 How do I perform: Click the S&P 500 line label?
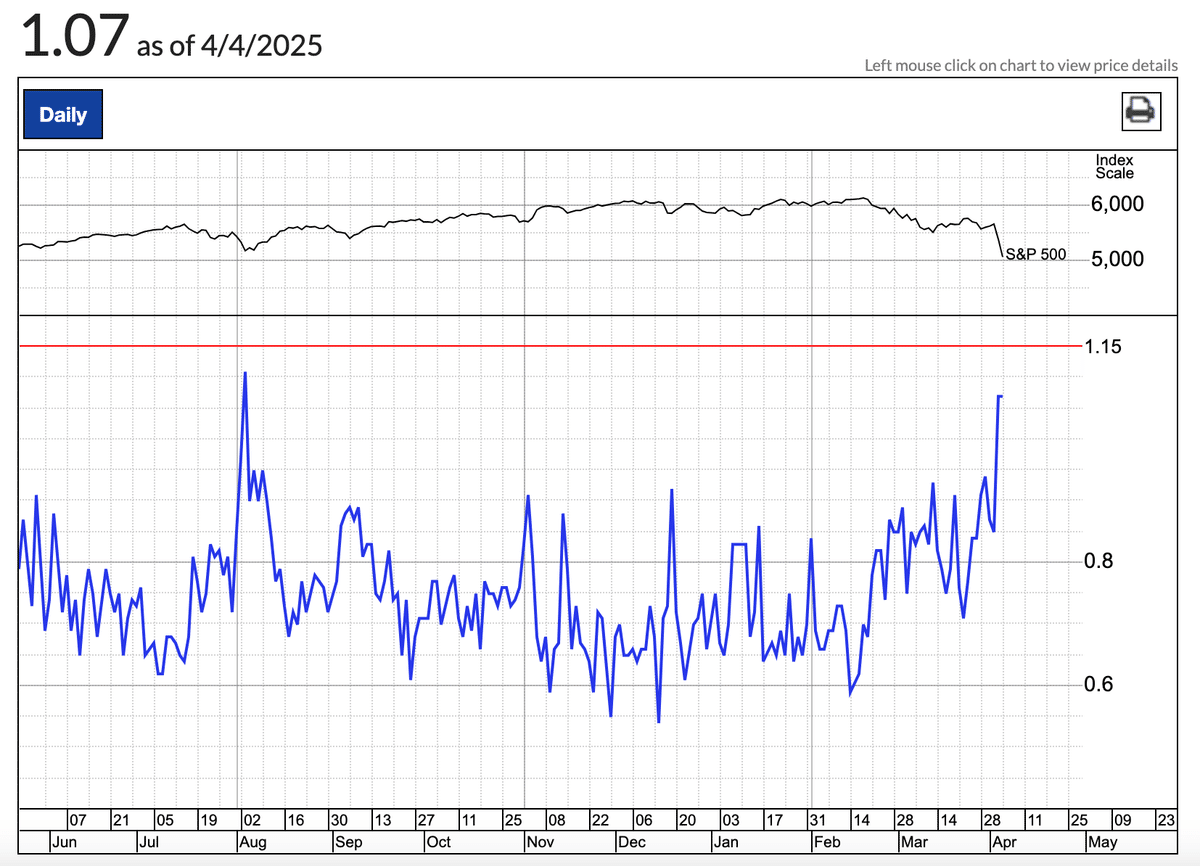tap(1035, 255)
